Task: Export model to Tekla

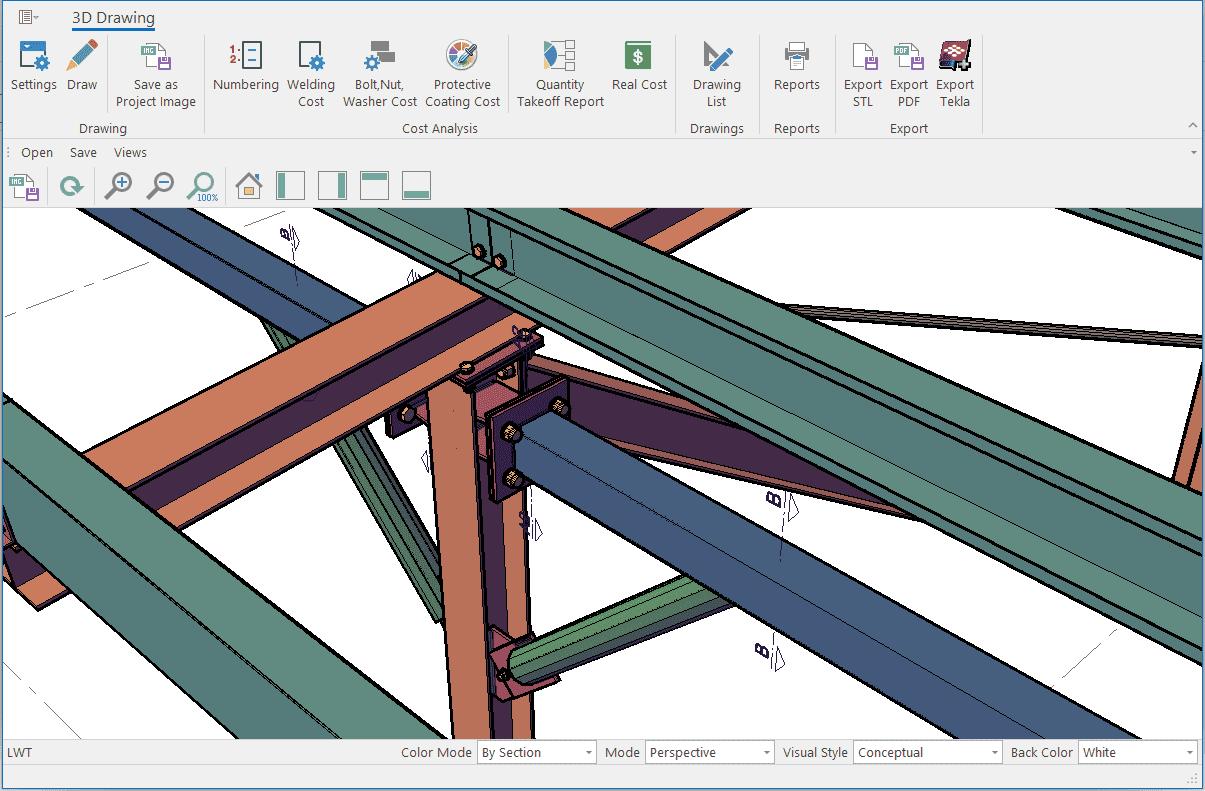Action: (x=955, y=58)
